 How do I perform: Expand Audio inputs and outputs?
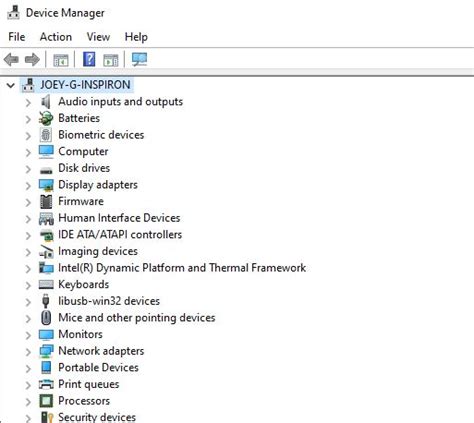click(28, 103)
